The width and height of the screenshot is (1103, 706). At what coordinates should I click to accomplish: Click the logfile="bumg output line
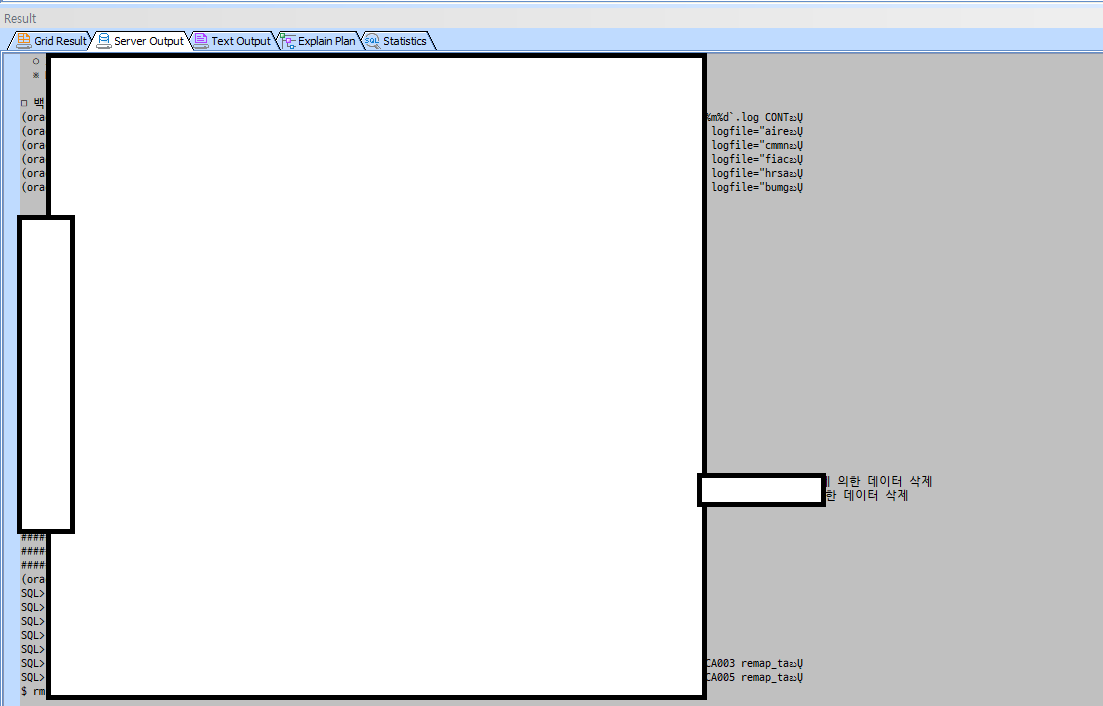pyautogui.click(x=757, y=187)
